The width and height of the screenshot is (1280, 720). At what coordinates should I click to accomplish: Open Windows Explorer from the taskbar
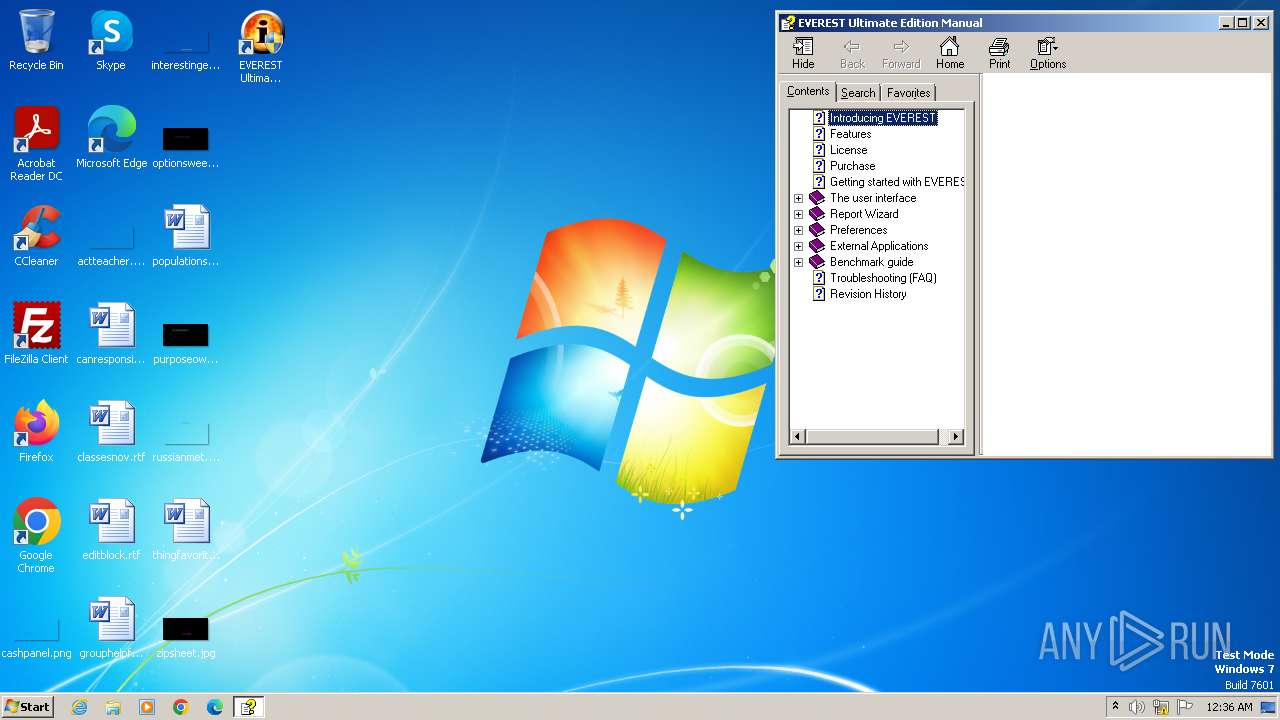[113, 707]
